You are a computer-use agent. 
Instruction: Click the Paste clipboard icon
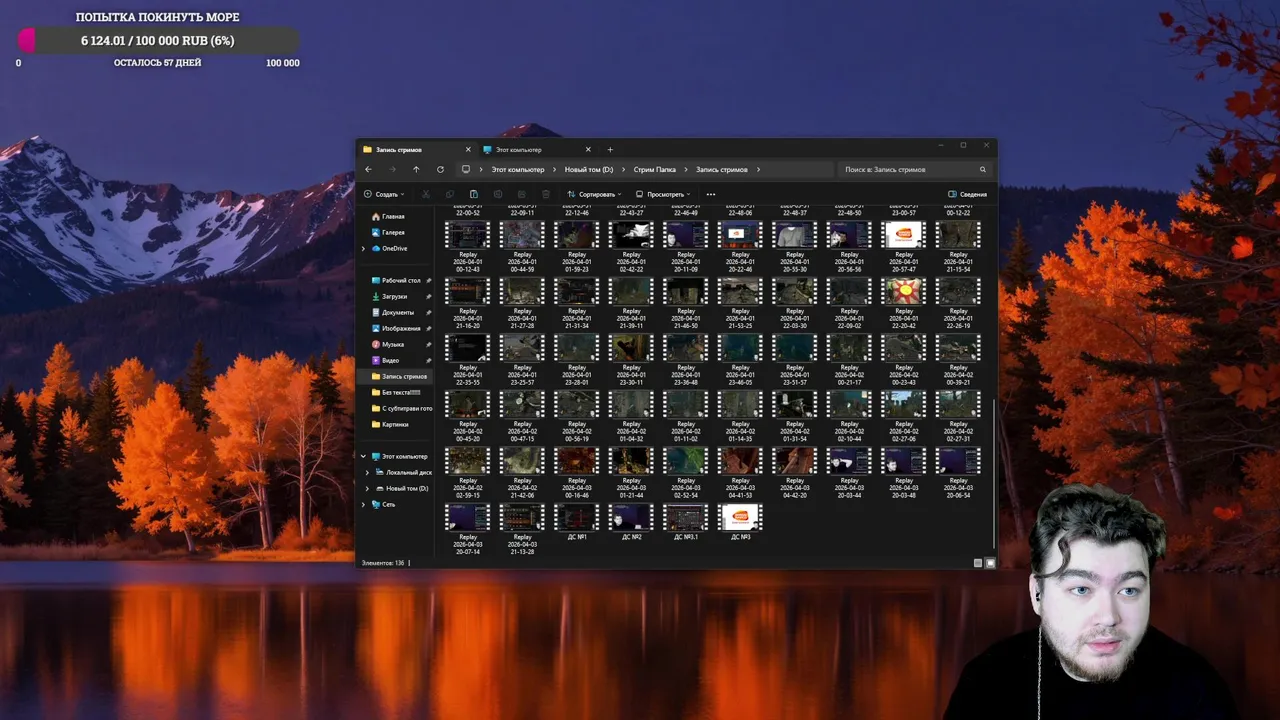click(474, 194)
